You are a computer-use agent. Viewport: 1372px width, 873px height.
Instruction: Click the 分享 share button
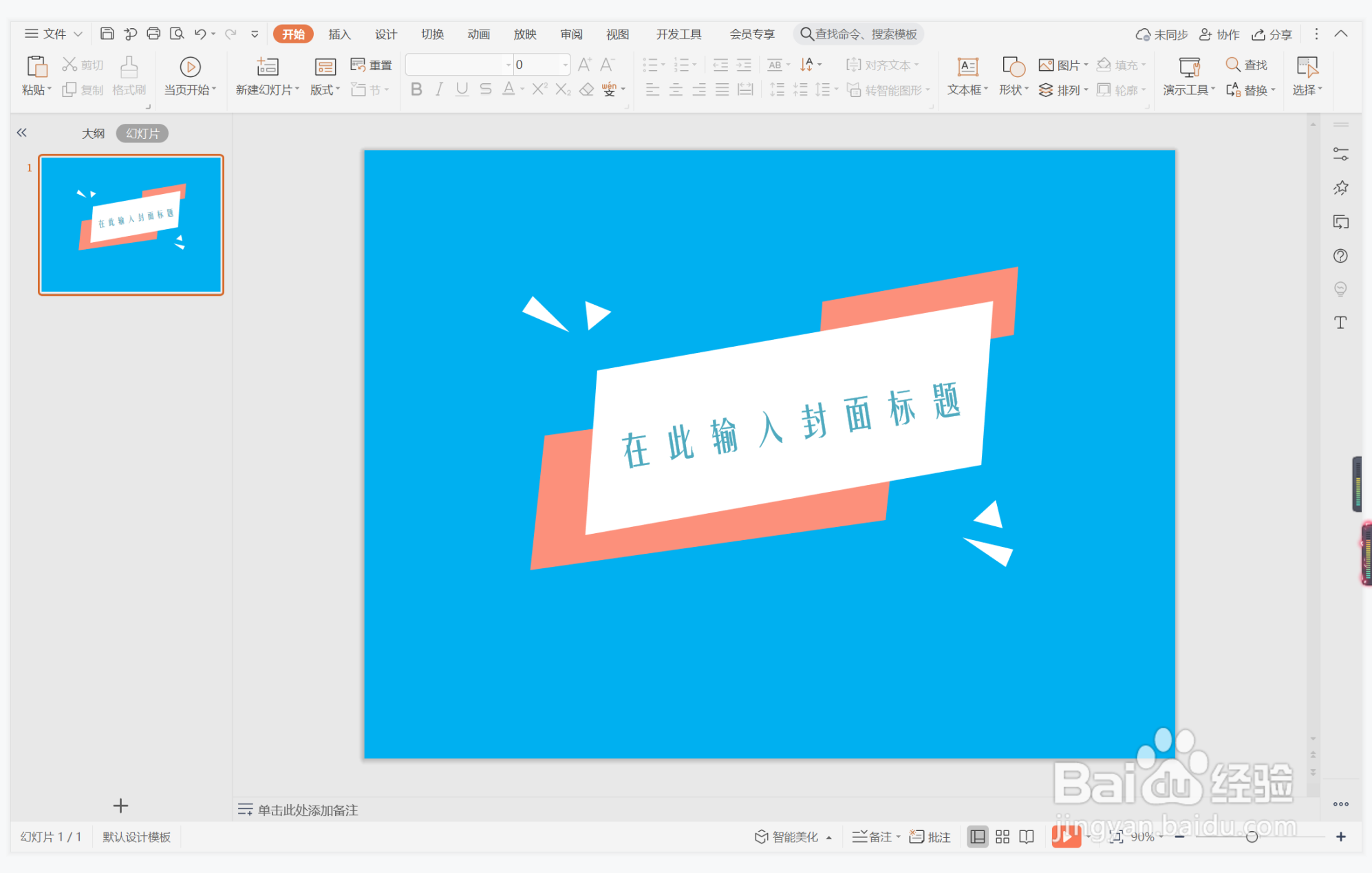coord(1271,34)
